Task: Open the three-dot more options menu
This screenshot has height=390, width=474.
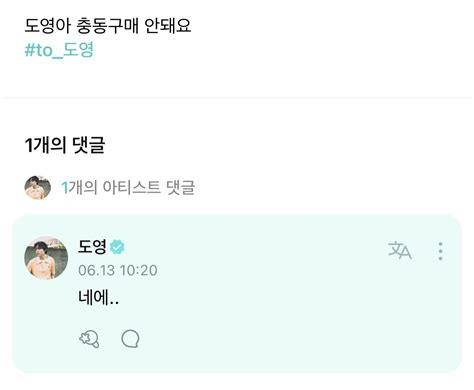Action: click(440, 251)
